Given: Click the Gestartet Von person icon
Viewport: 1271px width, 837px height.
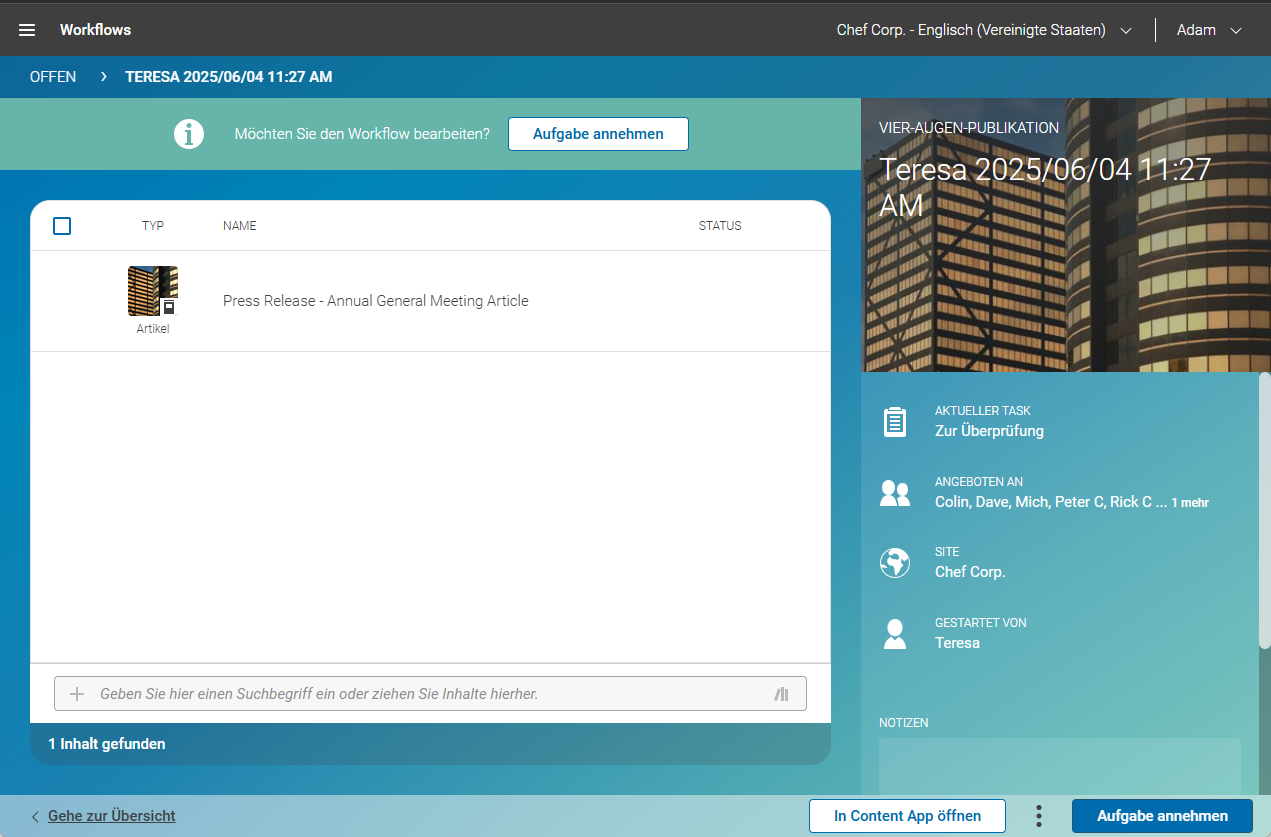Looking at the screenshot, I should pos(895,632).
